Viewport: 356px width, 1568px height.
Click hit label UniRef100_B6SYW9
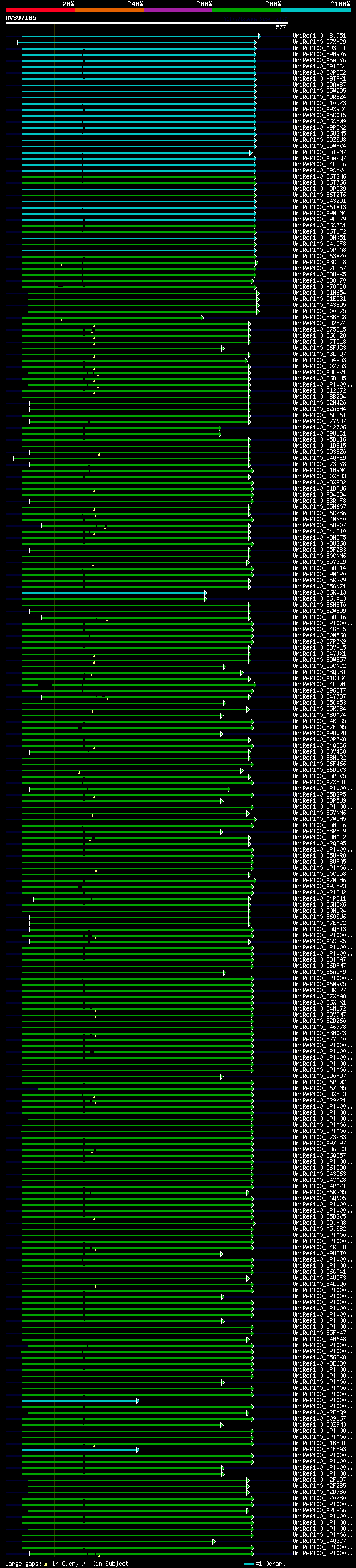tap(319, 122)
